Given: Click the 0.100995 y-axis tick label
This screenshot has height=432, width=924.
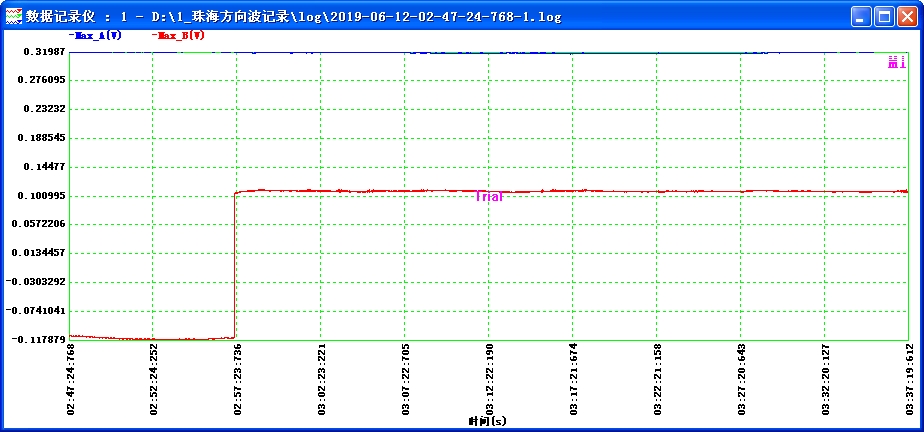Looking at the screenshot, I should [x=41, y=196].
